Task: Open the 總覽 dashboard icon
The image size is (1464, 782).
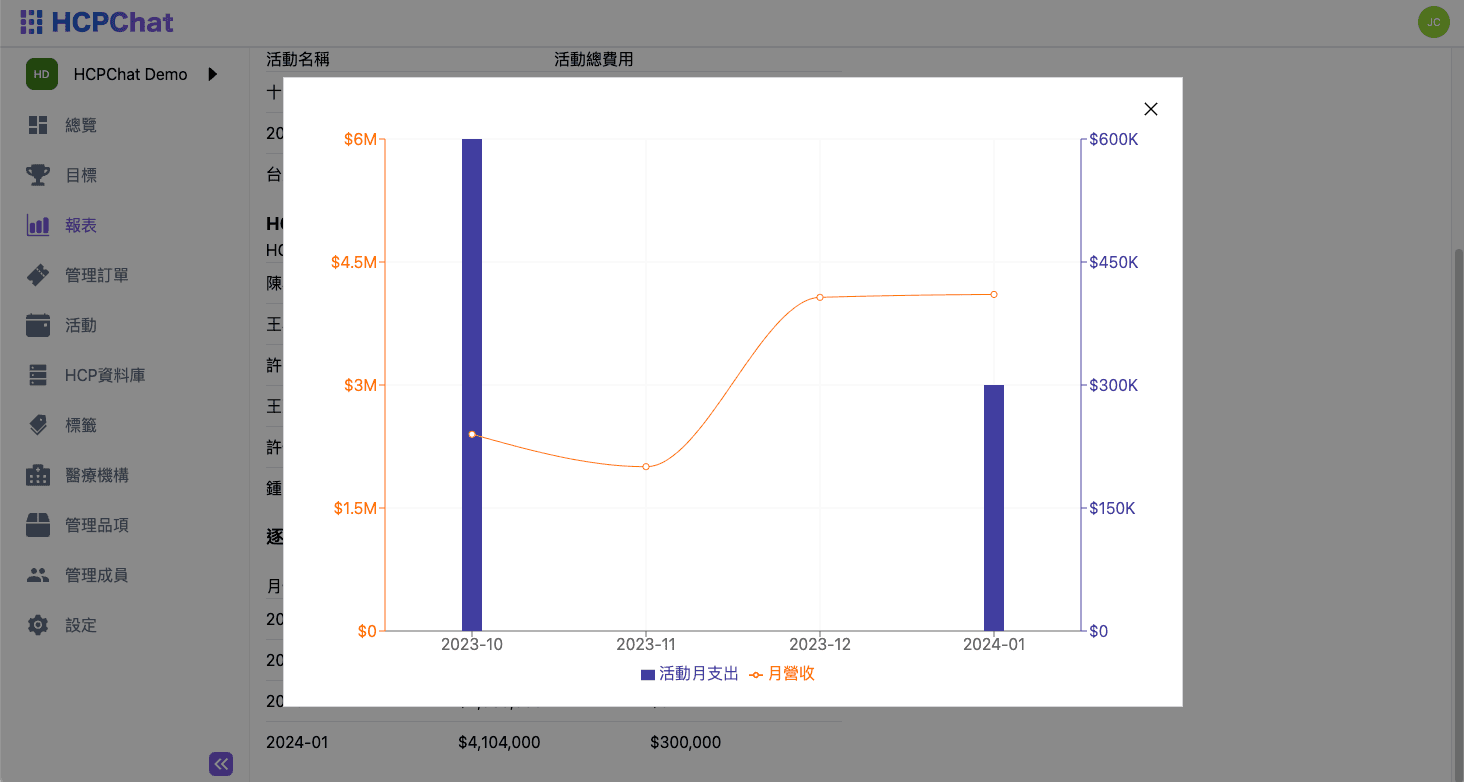Action: 38,125
